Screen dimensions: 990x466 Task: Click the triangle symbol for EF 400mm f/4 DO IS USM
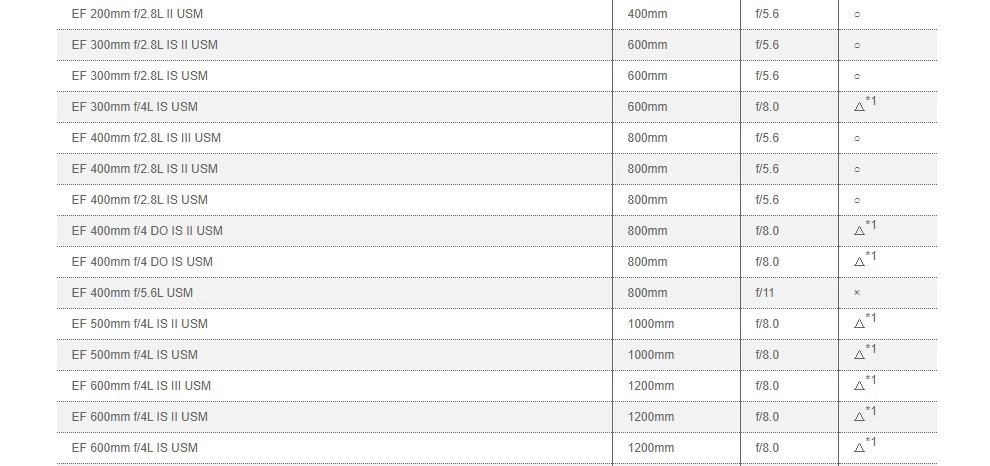859,263
